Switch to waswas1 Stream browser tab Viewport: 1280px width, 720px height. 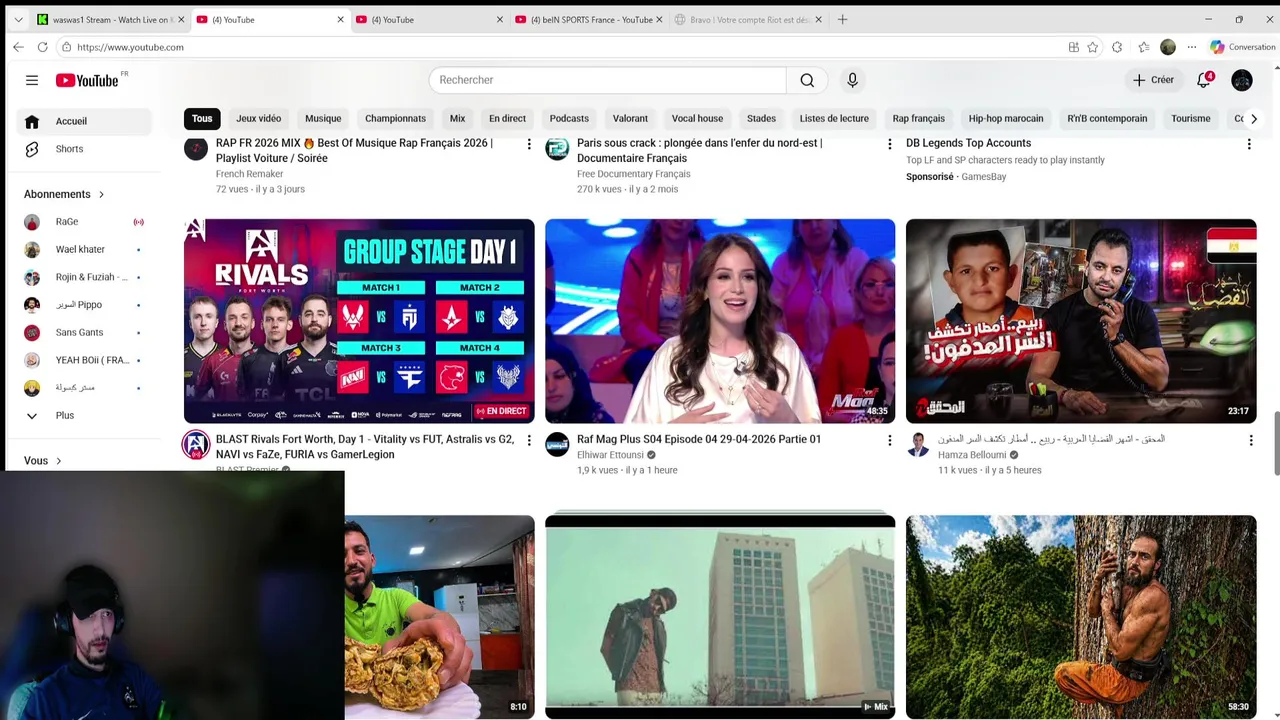pos(111,19)
